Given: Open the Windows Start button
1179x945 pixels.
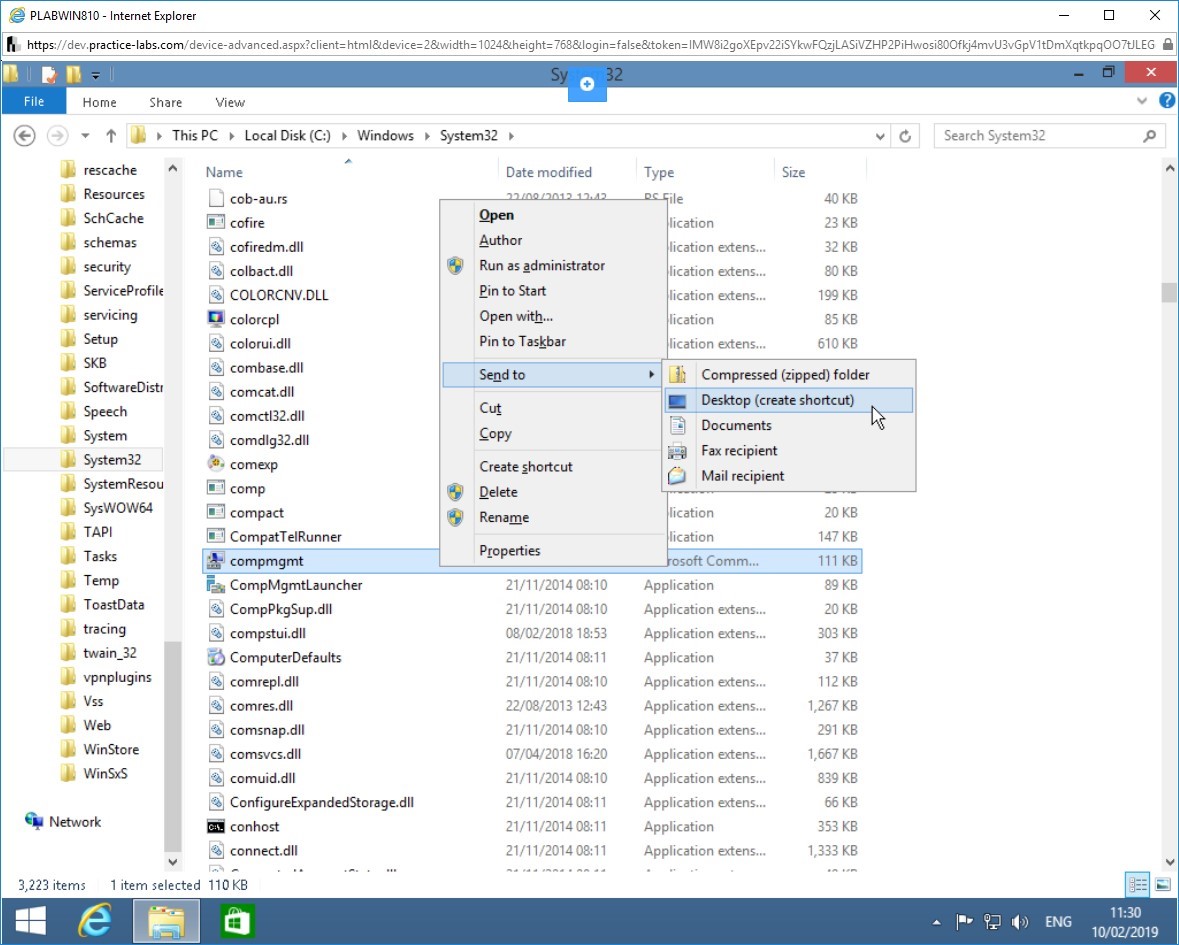Looking at the screenshot, I should click(x=31, y=921).
